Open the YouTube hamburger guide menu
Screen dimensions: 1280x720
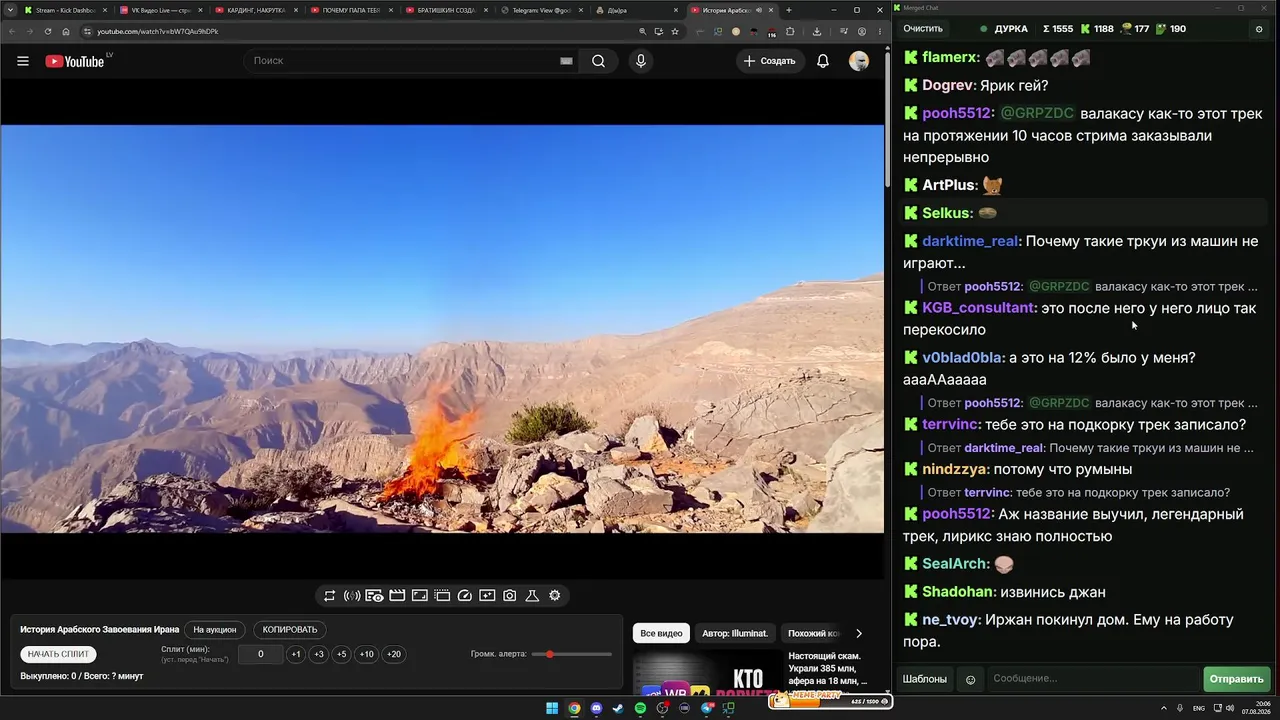[x=23, y=61]
